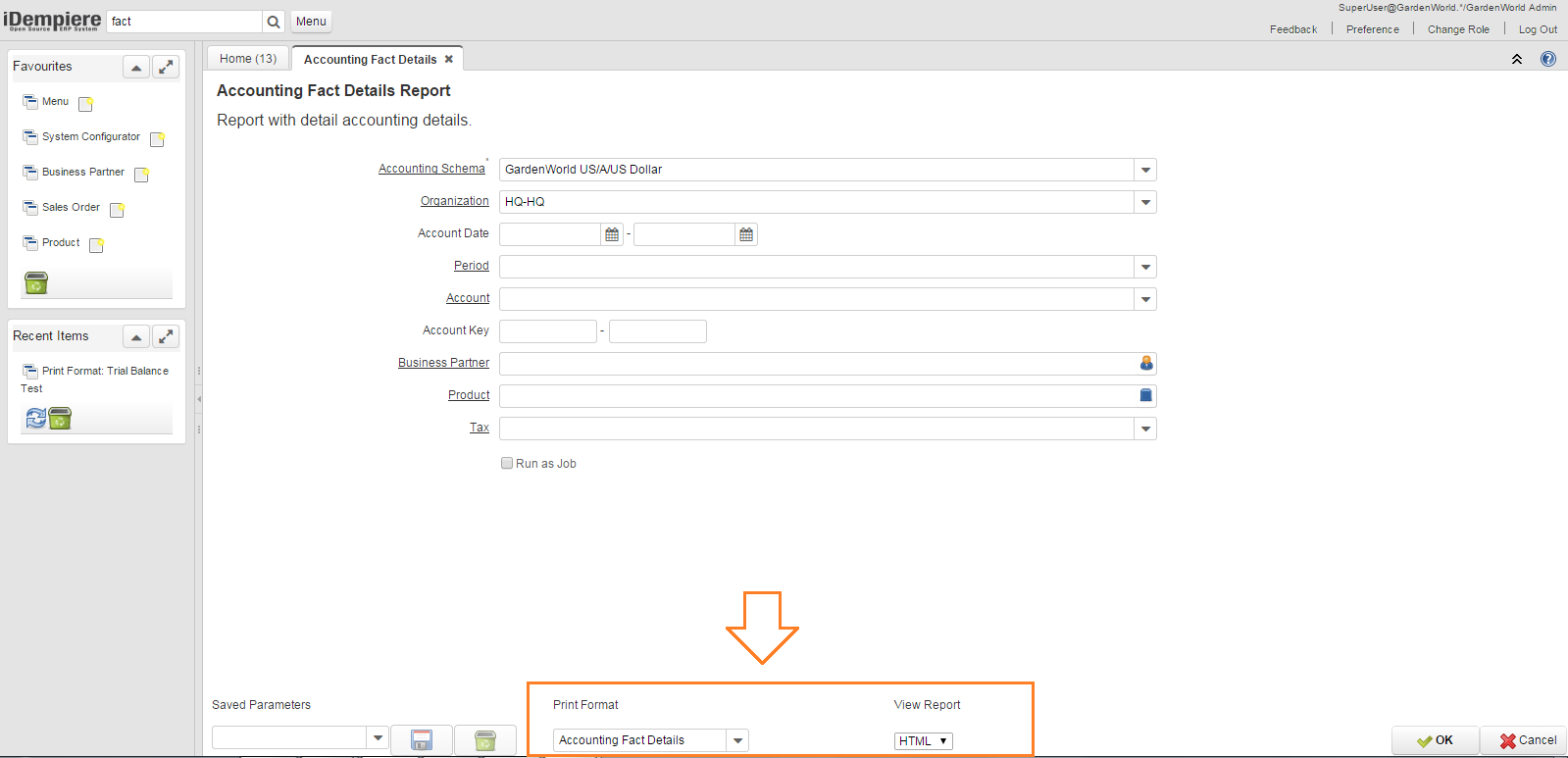
Task: Click Account Date start input field
Action: coord(550,234)
